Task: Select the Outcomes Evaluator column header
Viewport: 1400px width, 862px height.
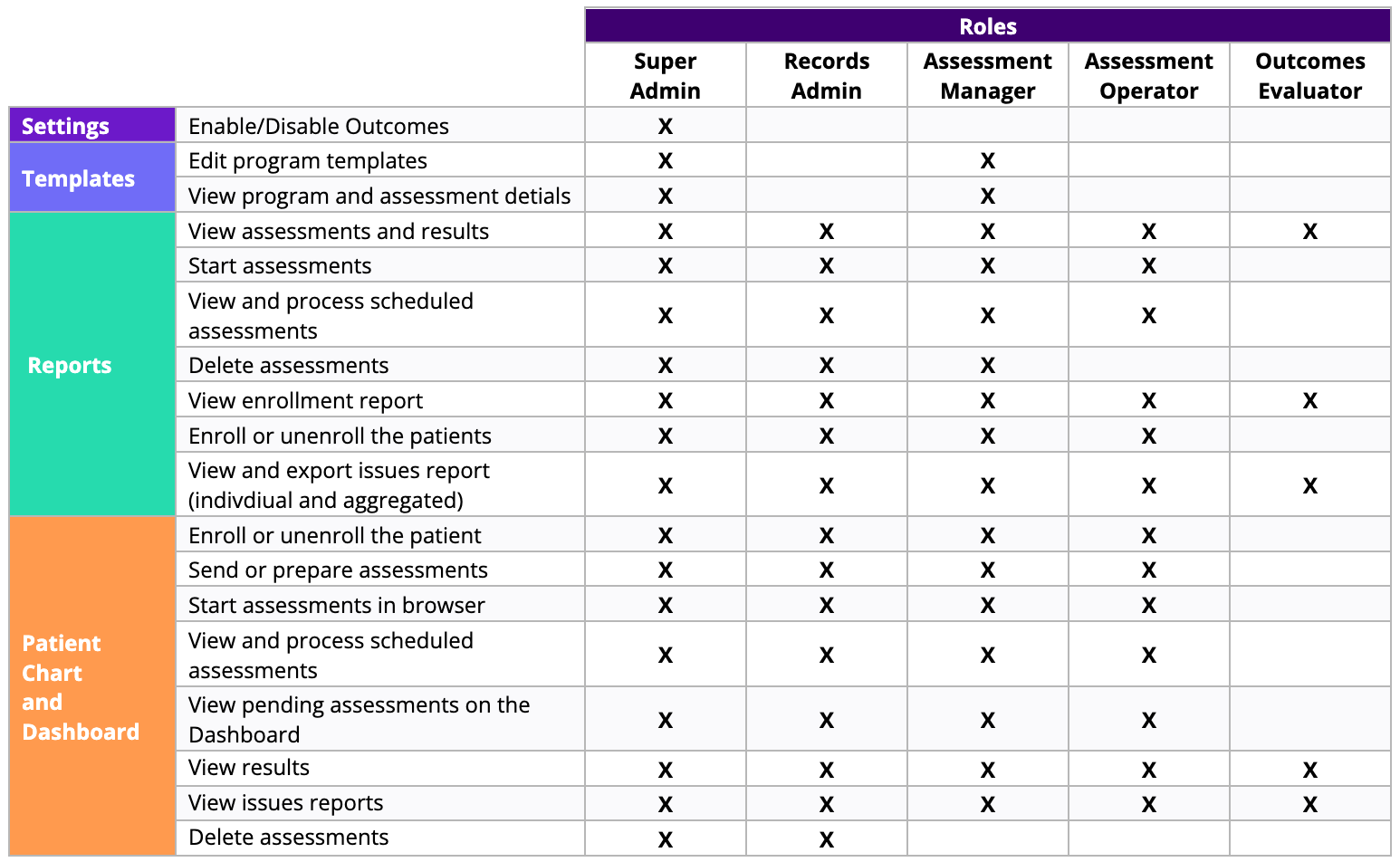Action: point(1309,75)
